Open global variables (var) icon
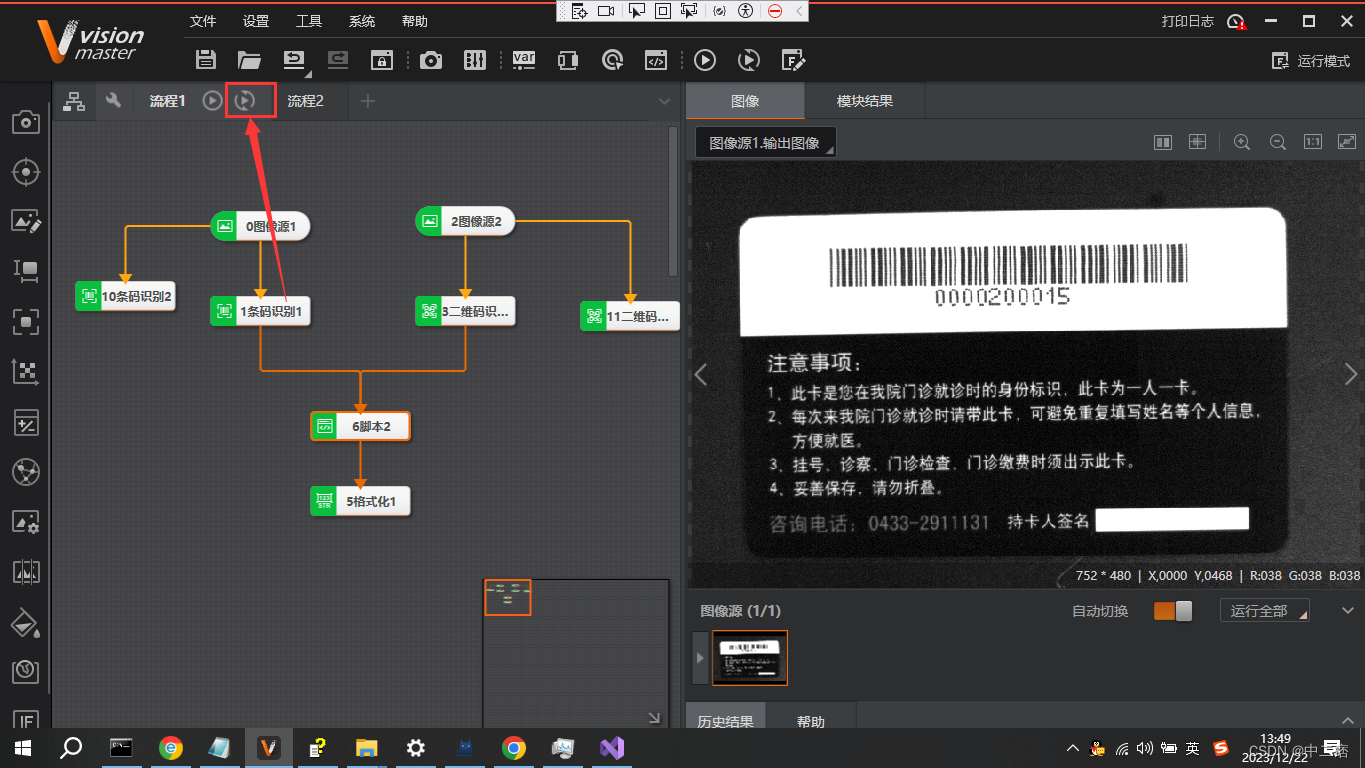1365x768 pixels. [x=524, y=60]
